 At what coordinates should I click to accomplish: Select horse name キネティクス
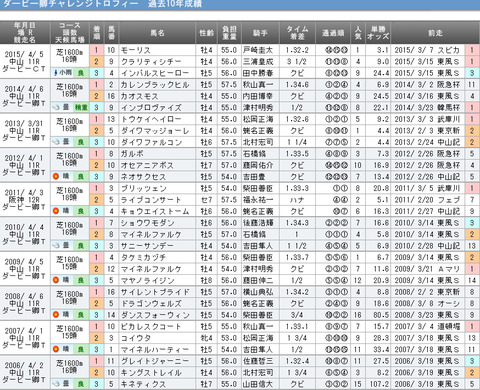(143, 384)
